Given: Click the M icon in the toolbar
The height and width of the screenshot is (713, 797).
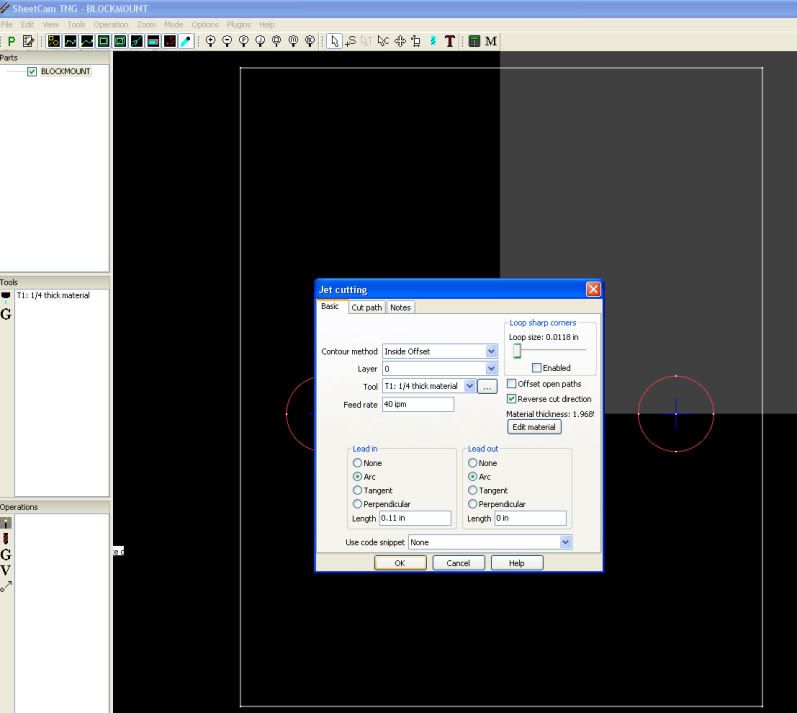Looking at the screenshot, I should 492,41.
